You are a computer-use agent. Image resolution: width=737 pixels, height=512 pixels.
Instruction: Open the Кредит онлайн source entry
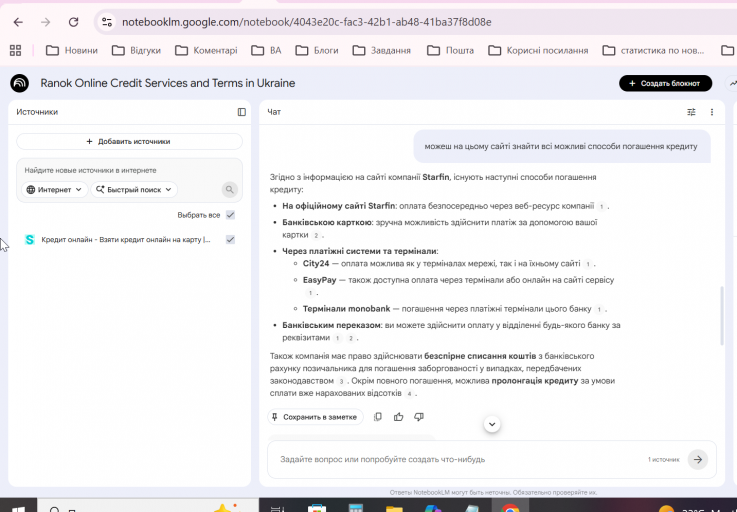pos(125,240)
